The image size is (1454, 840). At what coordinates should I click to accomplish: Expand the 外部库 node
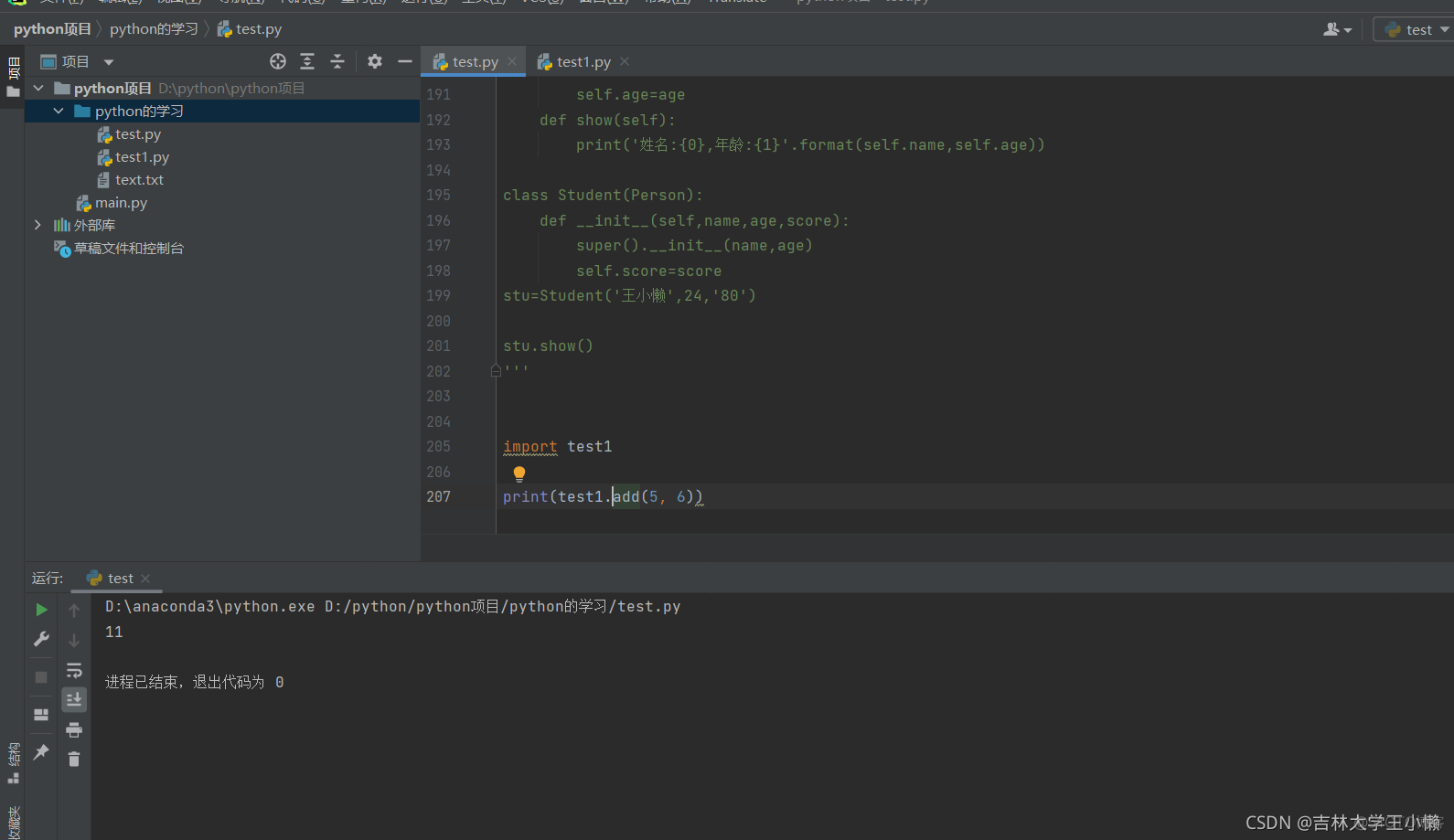click(37, 225)
